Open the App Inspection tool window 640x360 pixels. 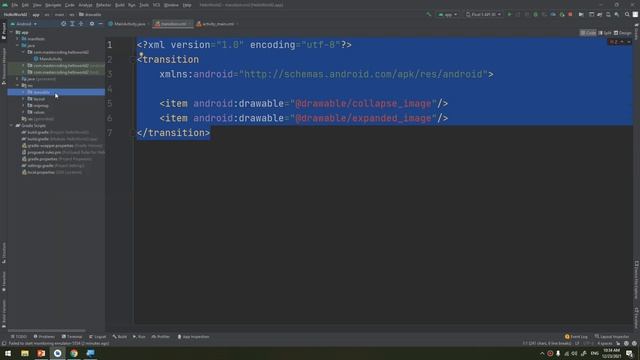[193, 337]
